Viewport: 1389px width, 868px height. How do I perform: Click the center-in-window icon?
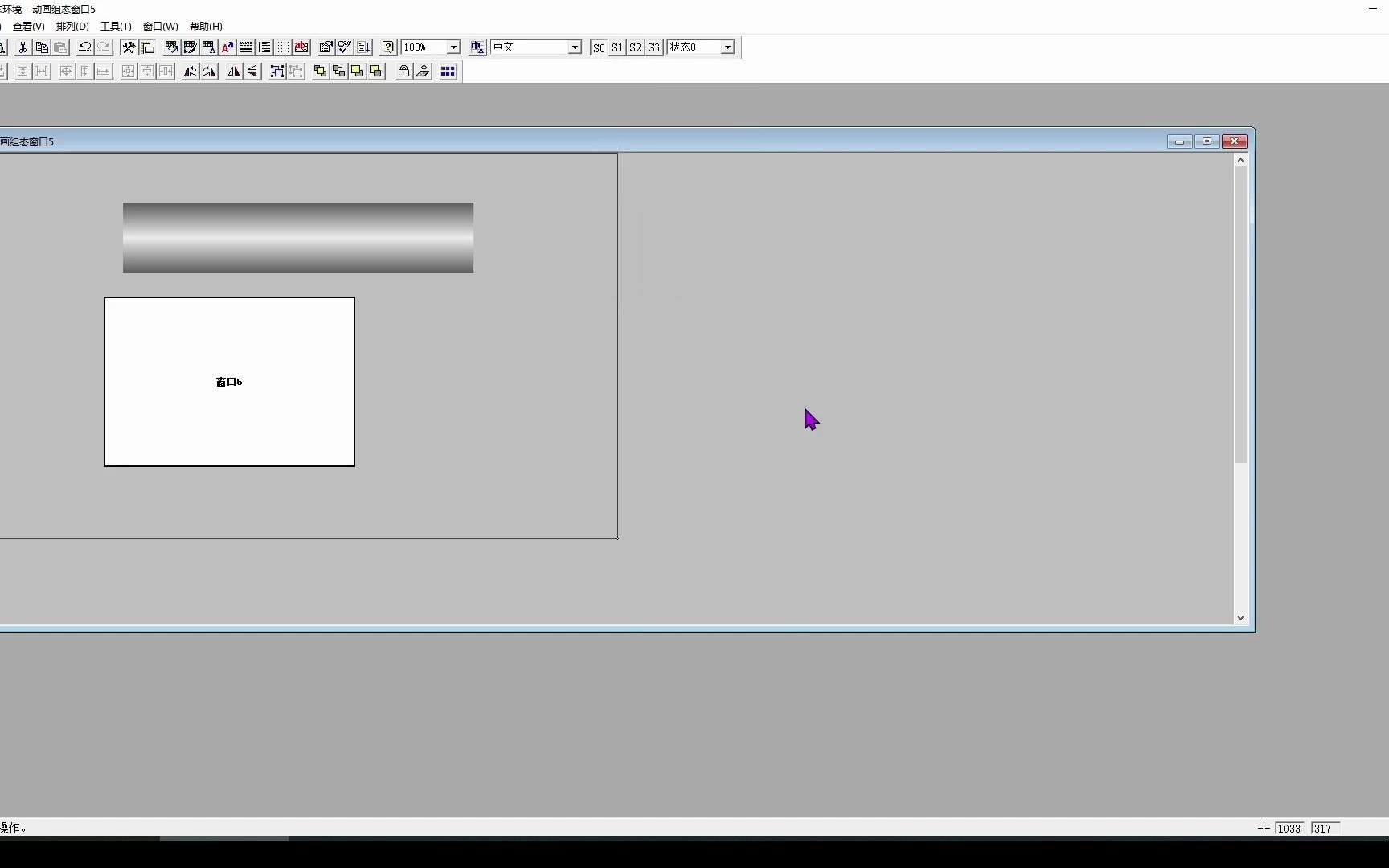[128, 72]
